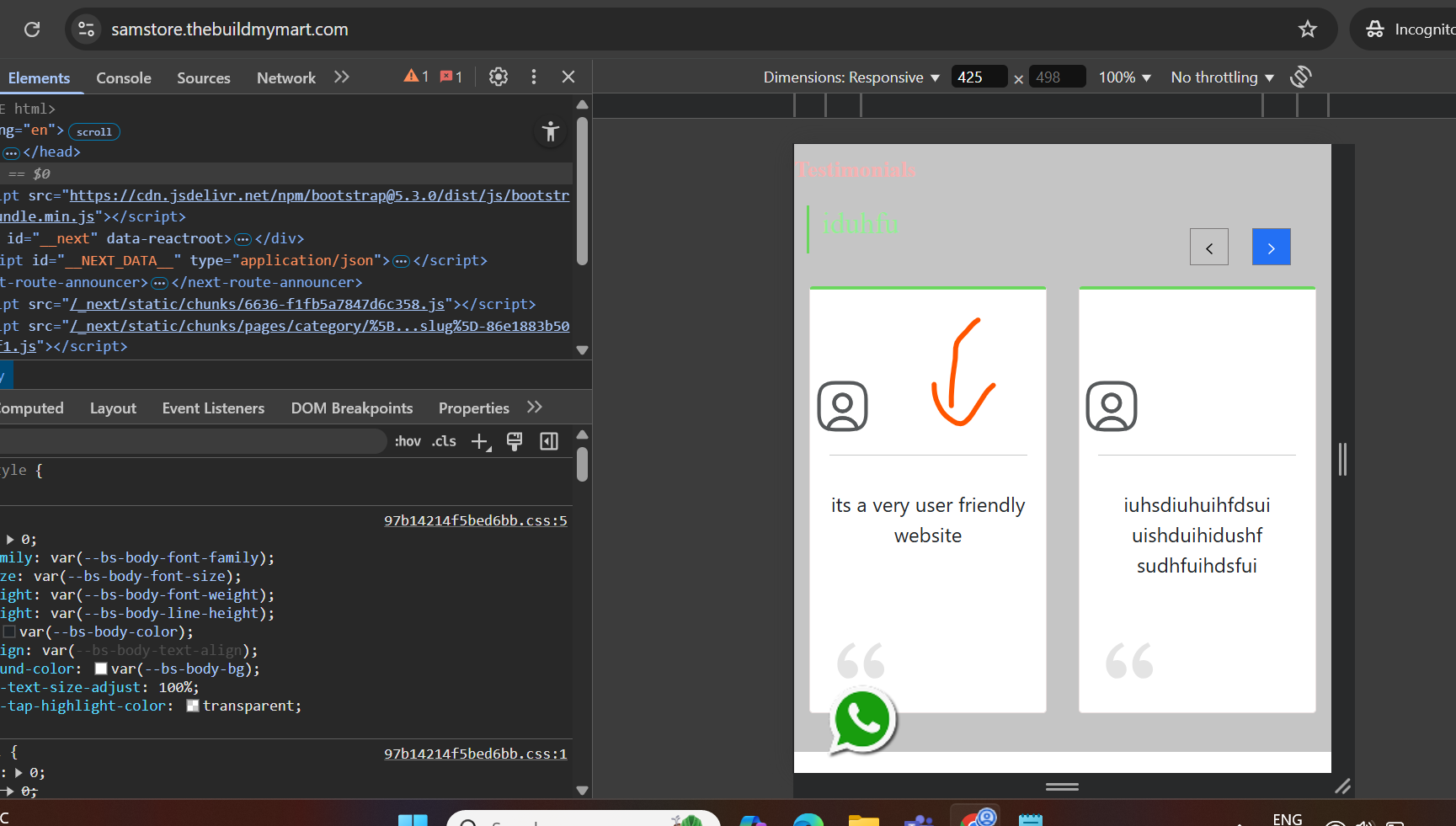Click next testimonial blue arrow button

[1272, 247]
